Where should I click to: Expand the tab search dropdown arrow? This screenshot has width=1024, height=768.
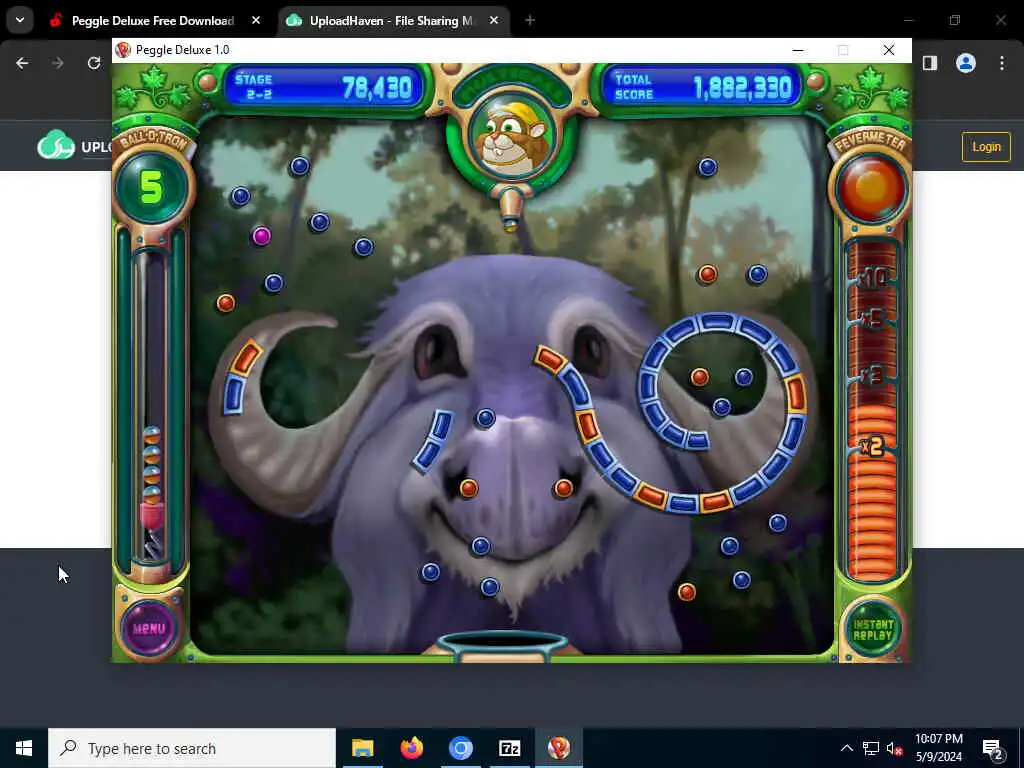tap(20, 20)
